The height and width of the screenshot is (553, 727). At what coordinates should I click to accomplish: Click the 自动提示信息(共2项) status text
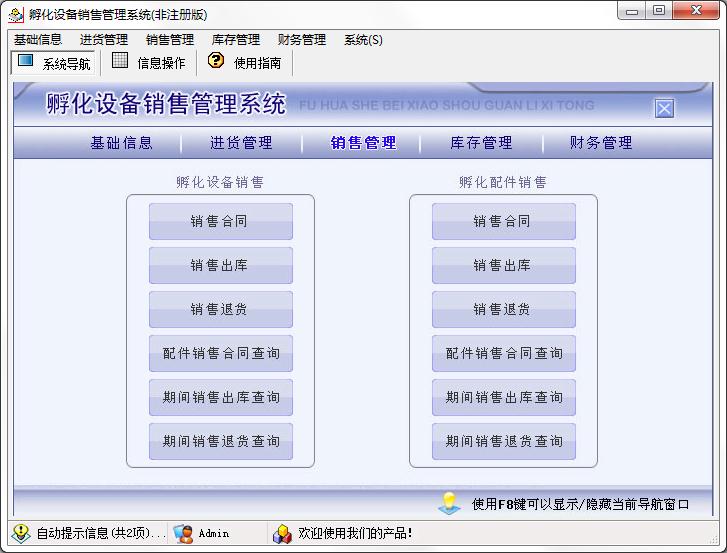coord(101,534)
